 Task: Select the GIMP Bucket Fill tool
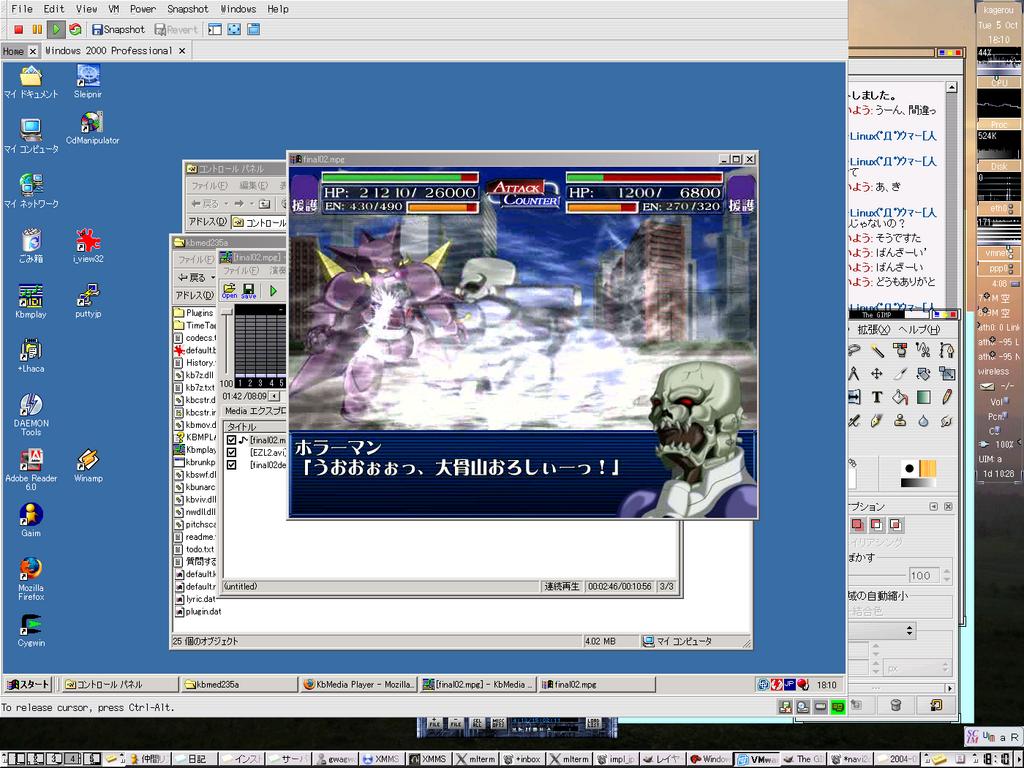(x=900, y=397)
